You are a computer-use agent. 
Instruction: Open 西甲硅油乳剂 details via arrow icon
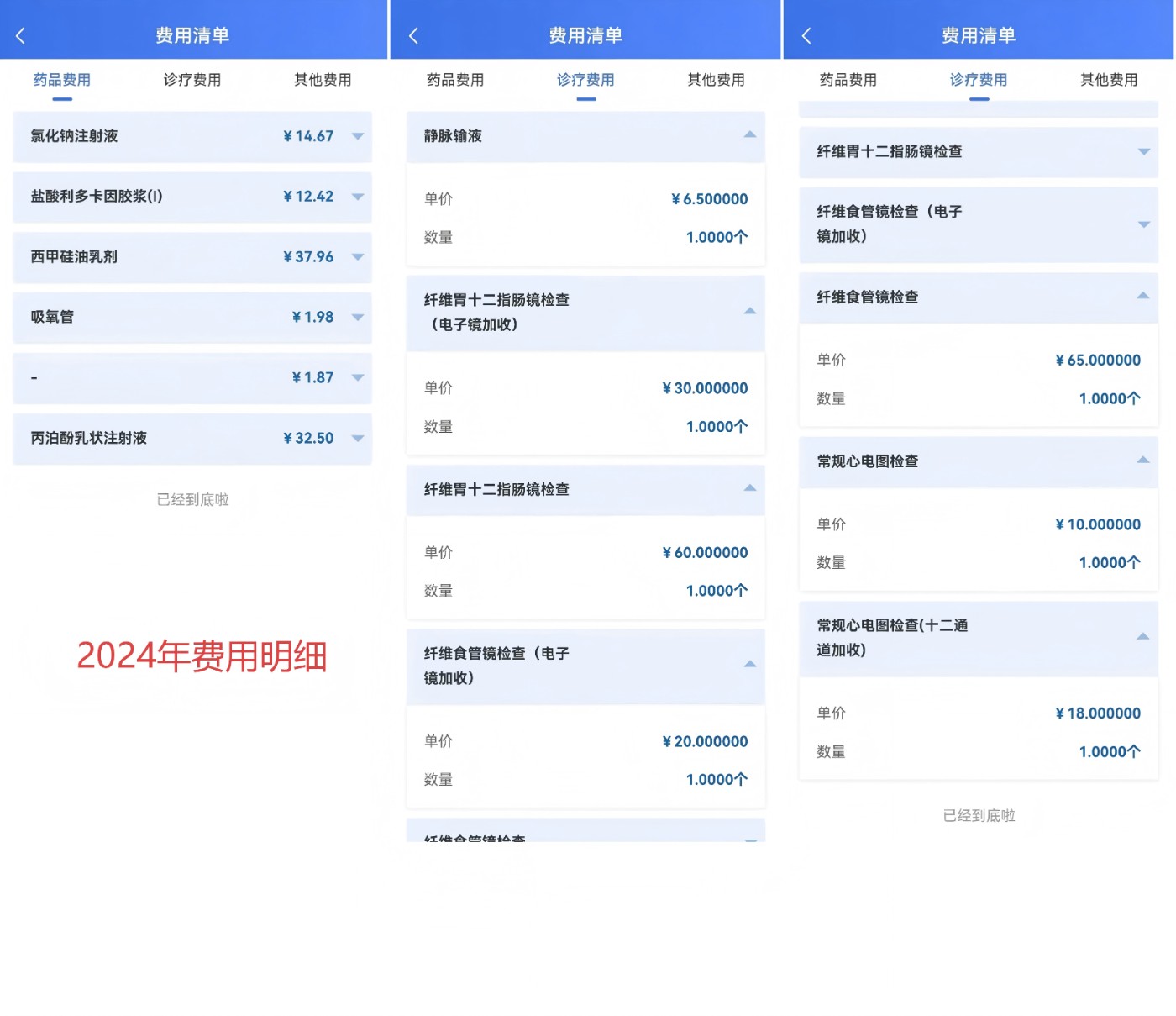(358, 257)
